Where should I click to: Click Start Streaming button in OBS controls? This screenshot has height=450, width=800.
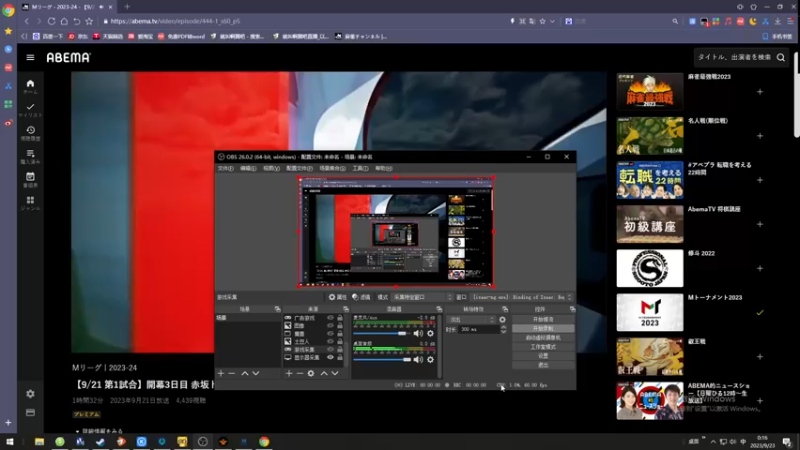543,319
